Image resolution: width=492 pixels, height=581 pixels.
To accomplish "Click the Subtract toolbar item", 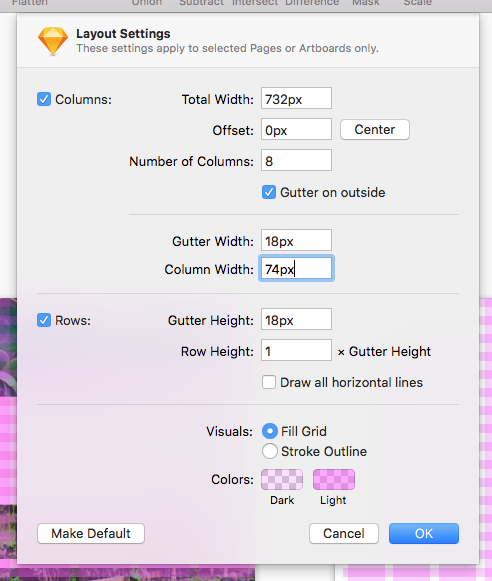I will [x=202, y=3].
